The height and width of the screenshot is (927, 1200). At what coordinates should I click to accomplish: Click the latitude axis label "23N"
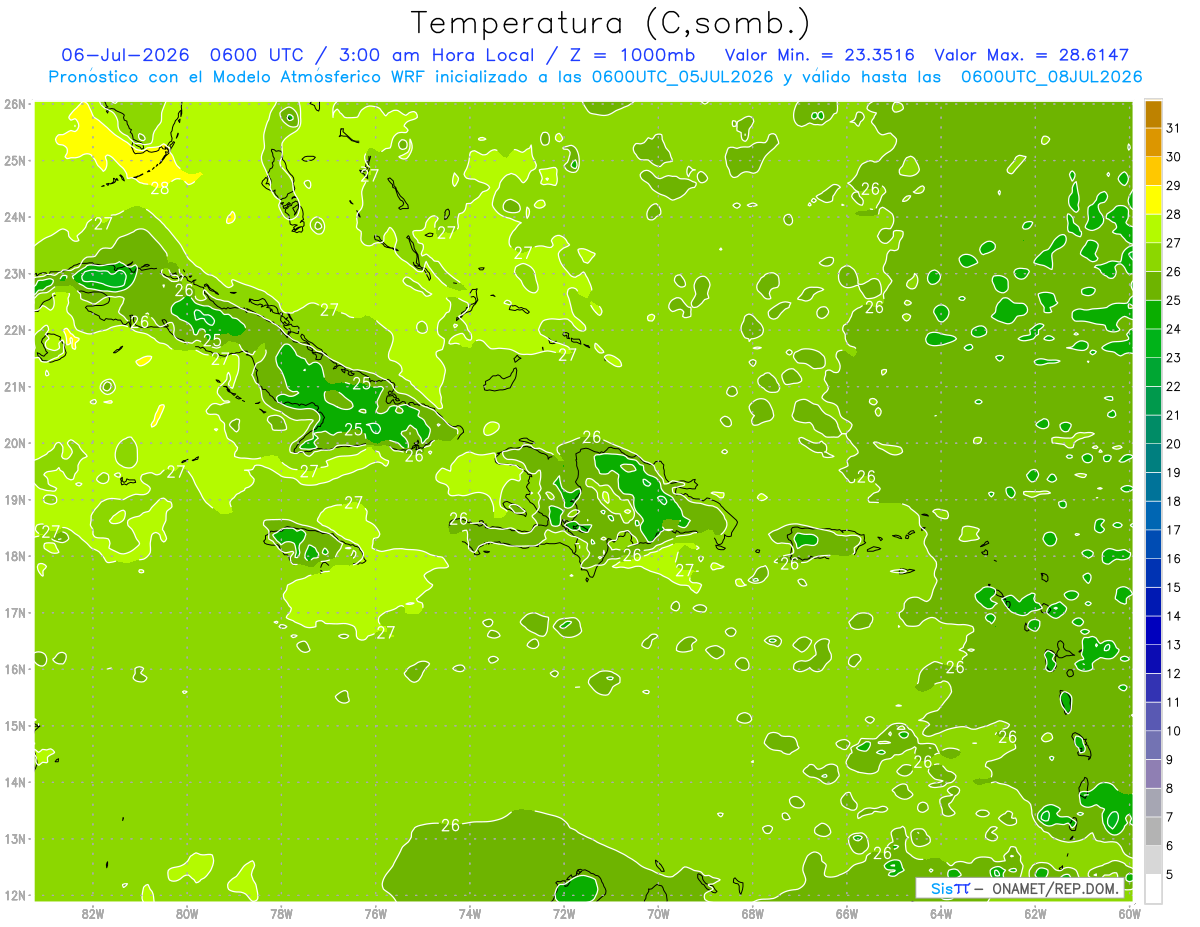14,273
